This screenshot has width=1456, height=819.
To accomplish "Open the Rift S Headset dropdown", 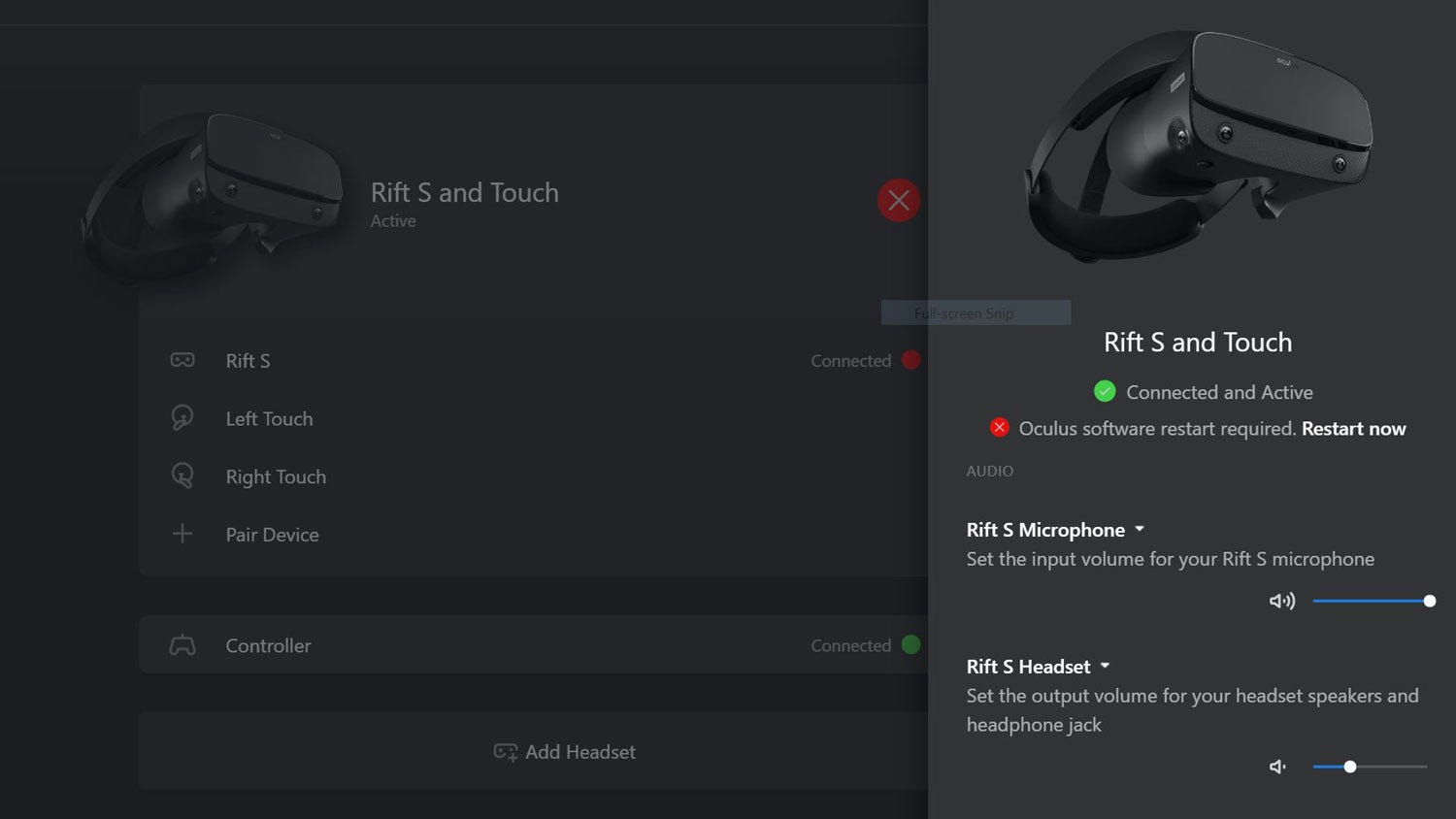I will [1105, 667].
